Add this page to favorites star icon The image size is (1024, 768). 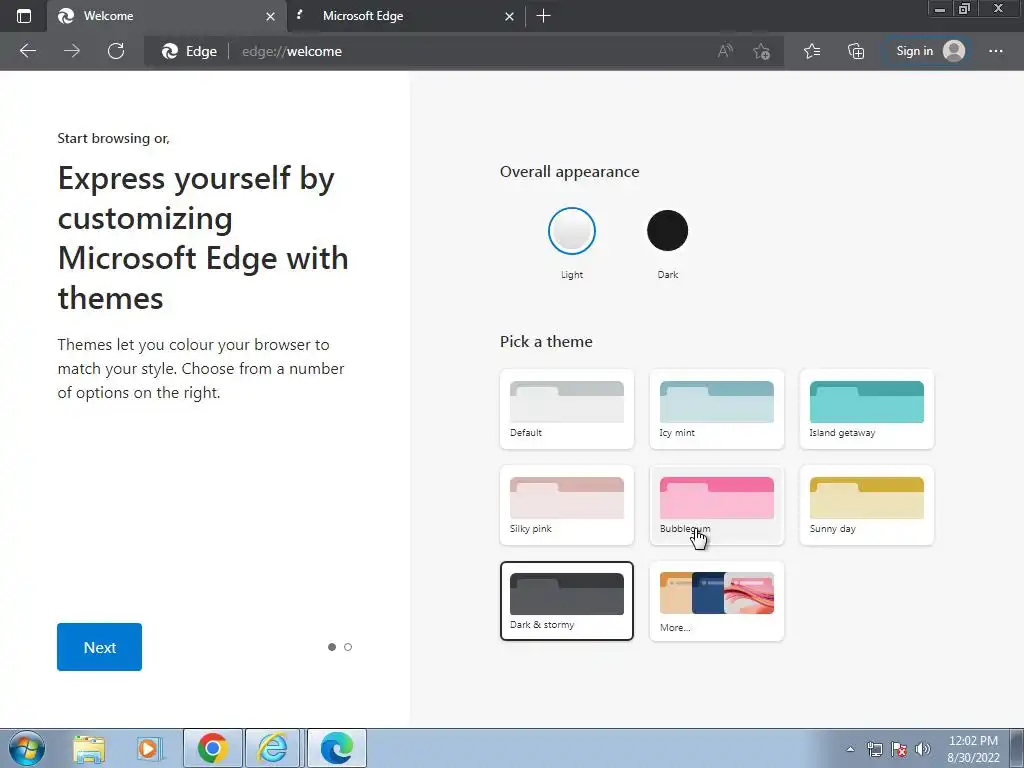[x=761, y=51]
